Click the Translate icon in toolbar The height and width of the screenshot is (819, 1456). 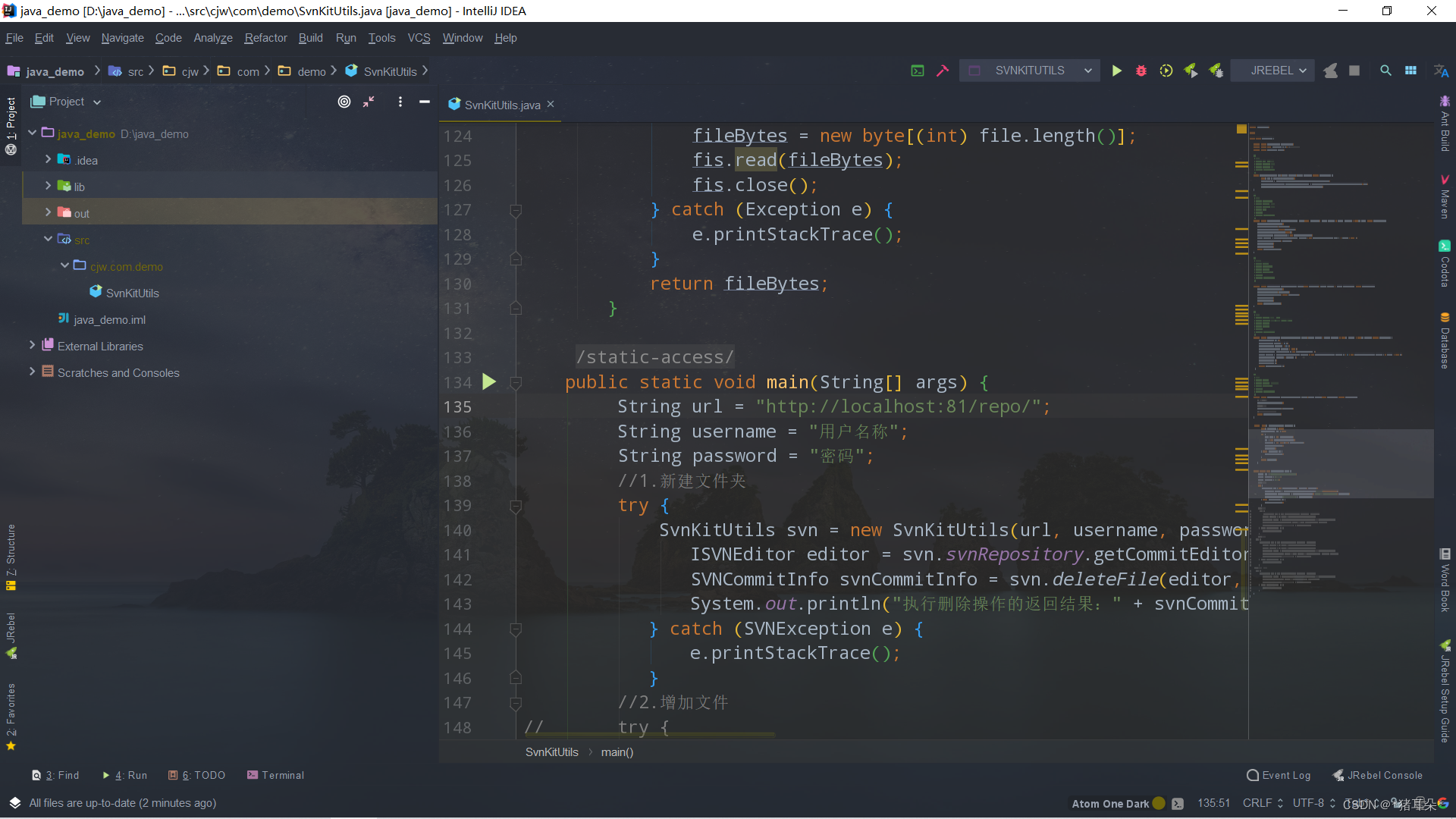click(1441, 71)
